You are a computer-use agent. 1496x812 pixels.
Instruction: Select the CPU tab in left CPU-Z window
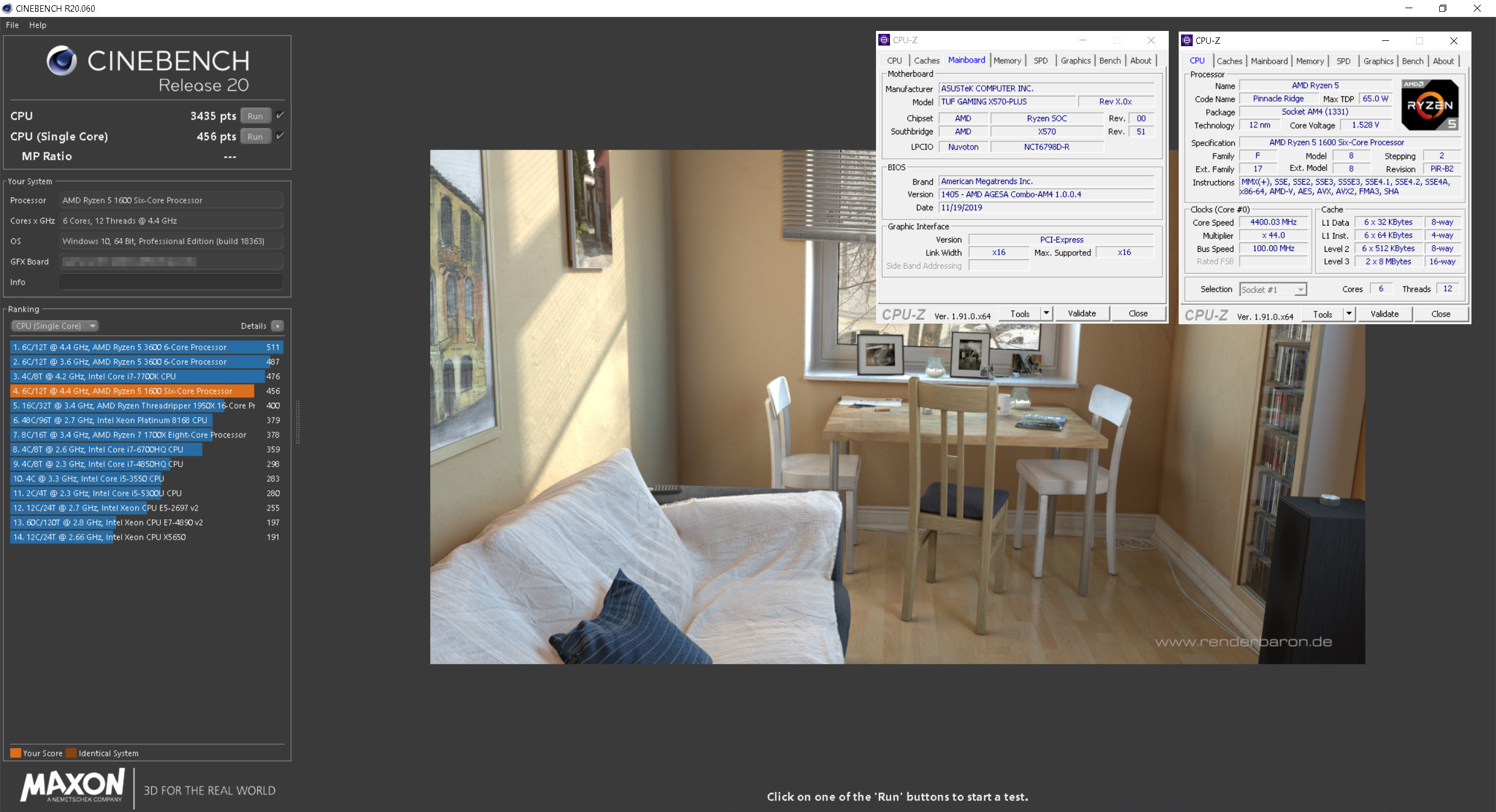[894, 61]
